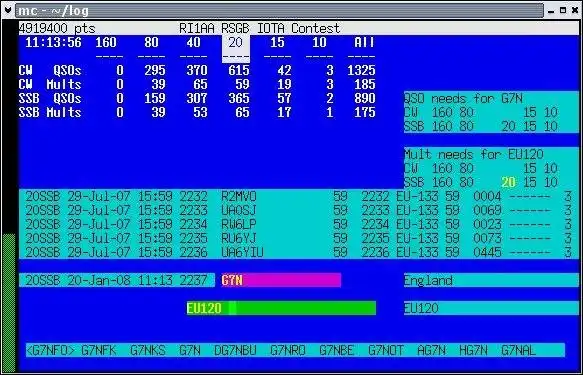
Task: Click the green scrollbar strip at left edge
Action: 9,302
